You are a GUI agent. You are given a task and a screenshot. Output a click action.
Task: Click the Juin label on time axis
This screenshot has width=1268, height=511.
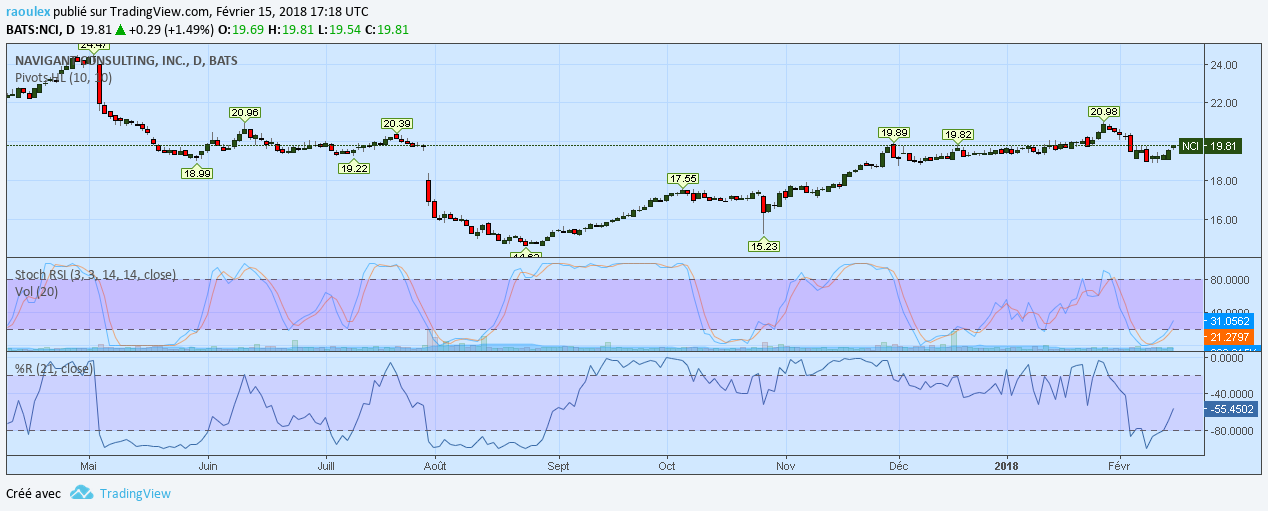pyautogui.click(x=208, y=466)
